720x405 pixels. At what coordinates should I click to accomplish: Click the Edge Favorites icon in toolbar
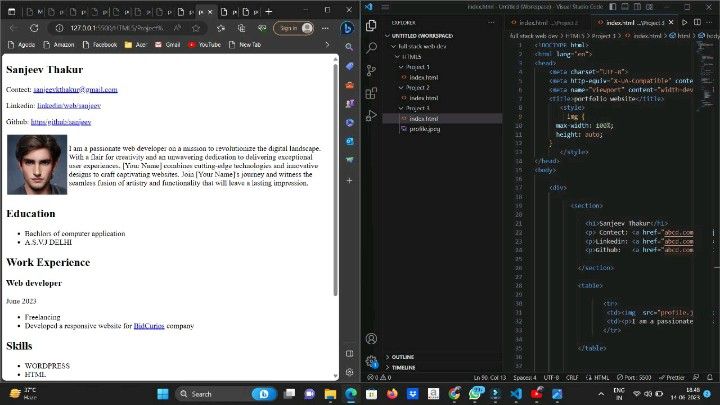pos(221,28)
